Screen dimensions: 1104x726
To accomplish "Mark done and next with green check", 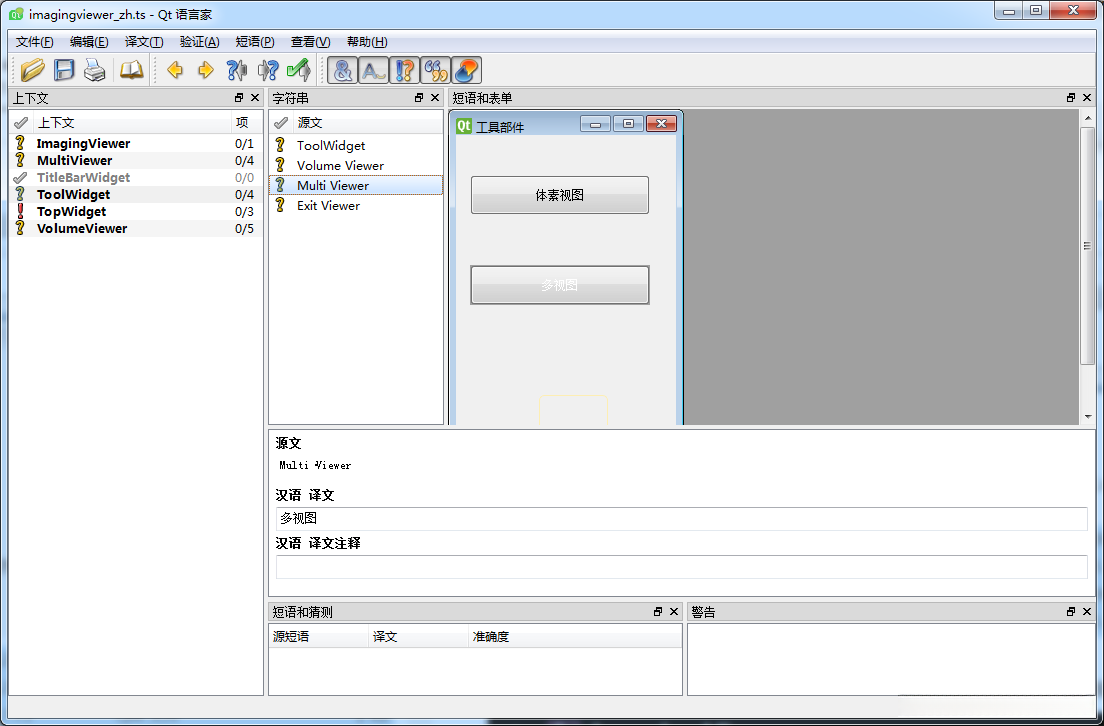I will [299, 70].
